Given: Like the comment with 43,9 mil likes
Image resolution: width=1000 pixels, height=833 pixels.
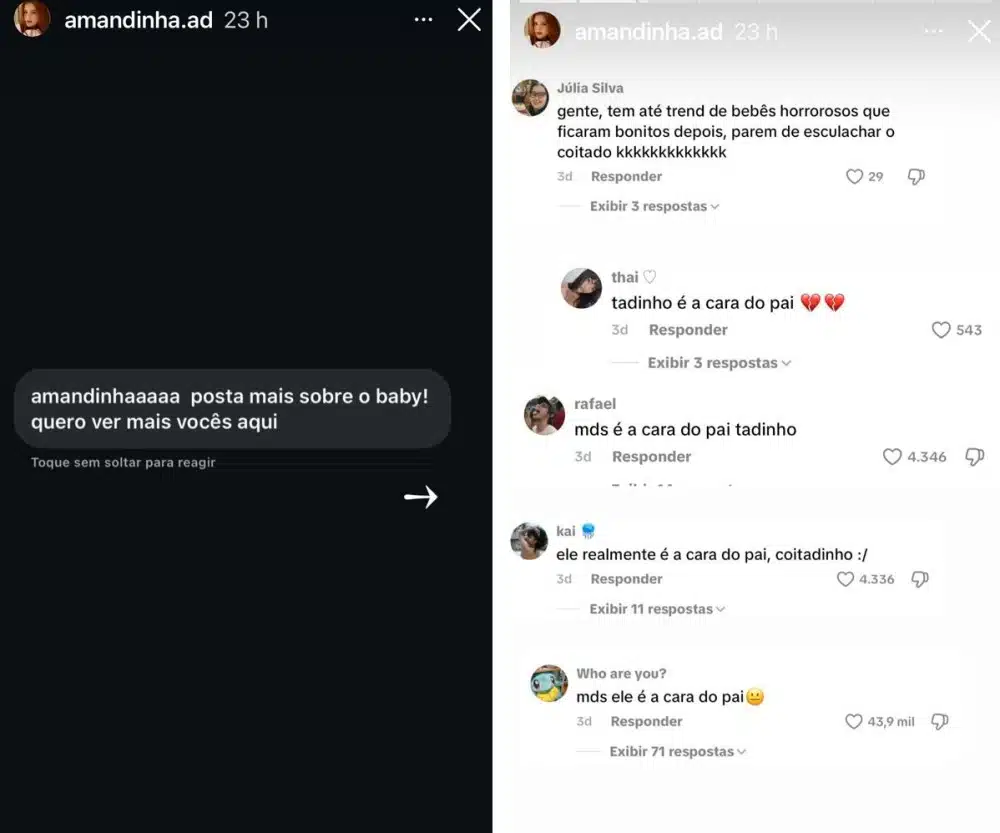Looking at the screenshot, I should [x=854, y=721].
